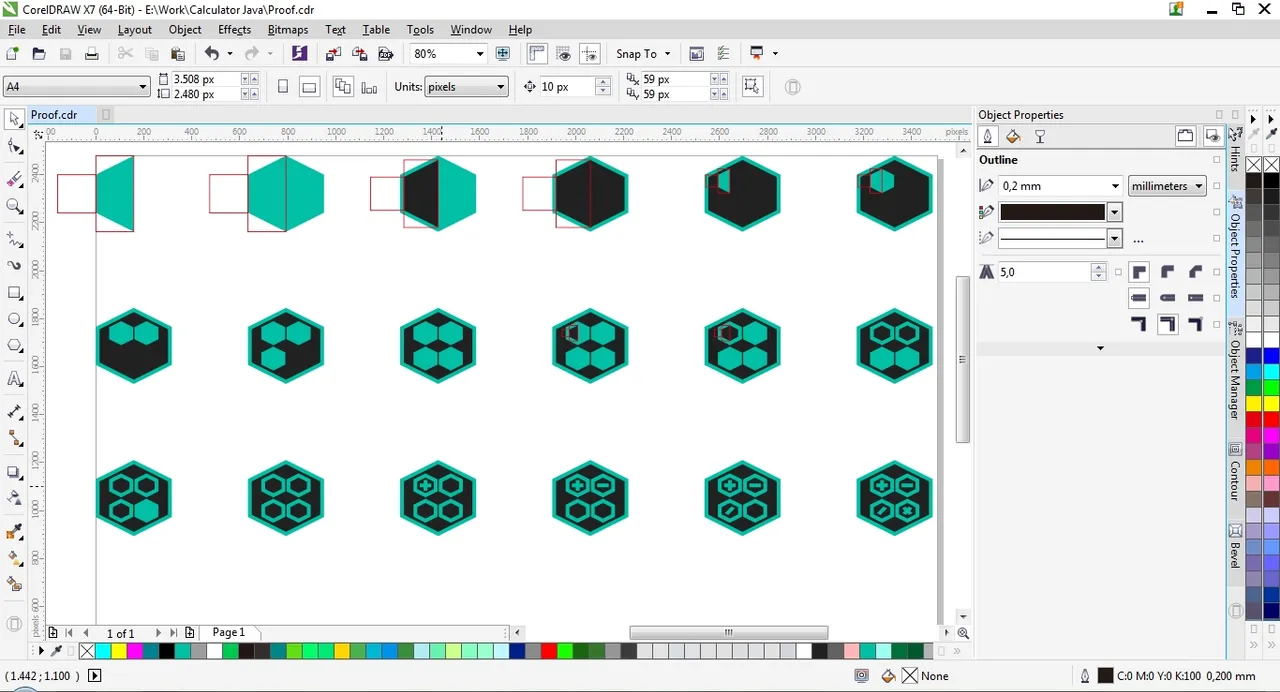Toggle Show Grid button
Screen dimensions: 1280x692
point(564,54)
